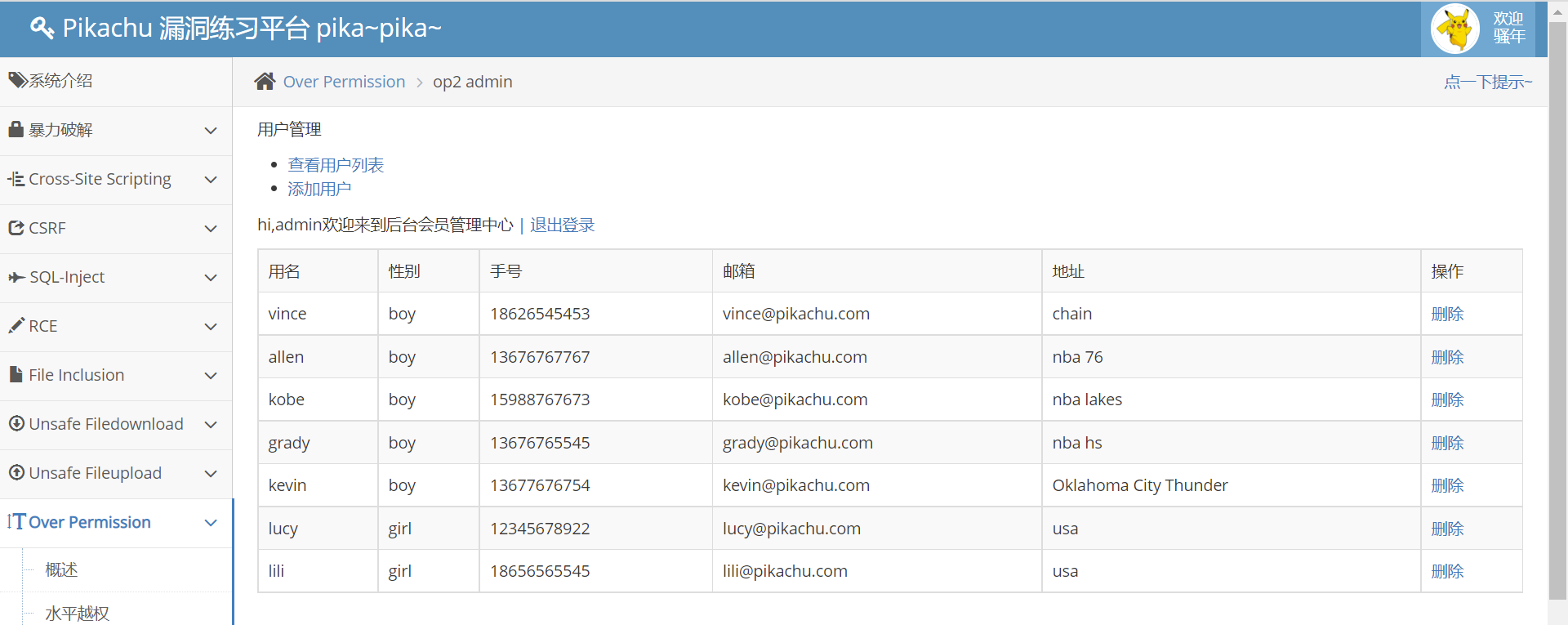1568x625 pixels.
Task: Click the lock icon beside 暴力破解
Action: coord(16,129)
